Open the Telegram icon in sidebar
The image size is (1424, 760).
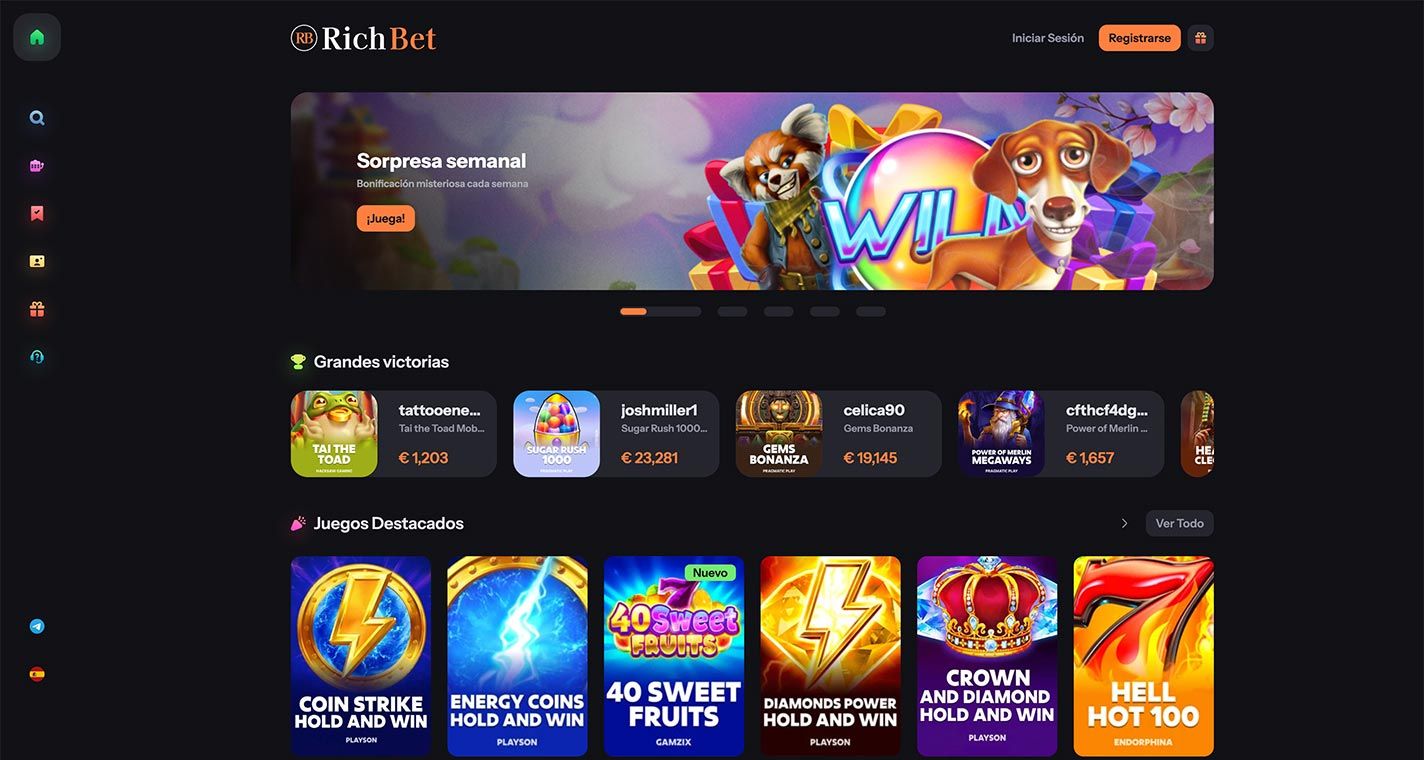37,627
